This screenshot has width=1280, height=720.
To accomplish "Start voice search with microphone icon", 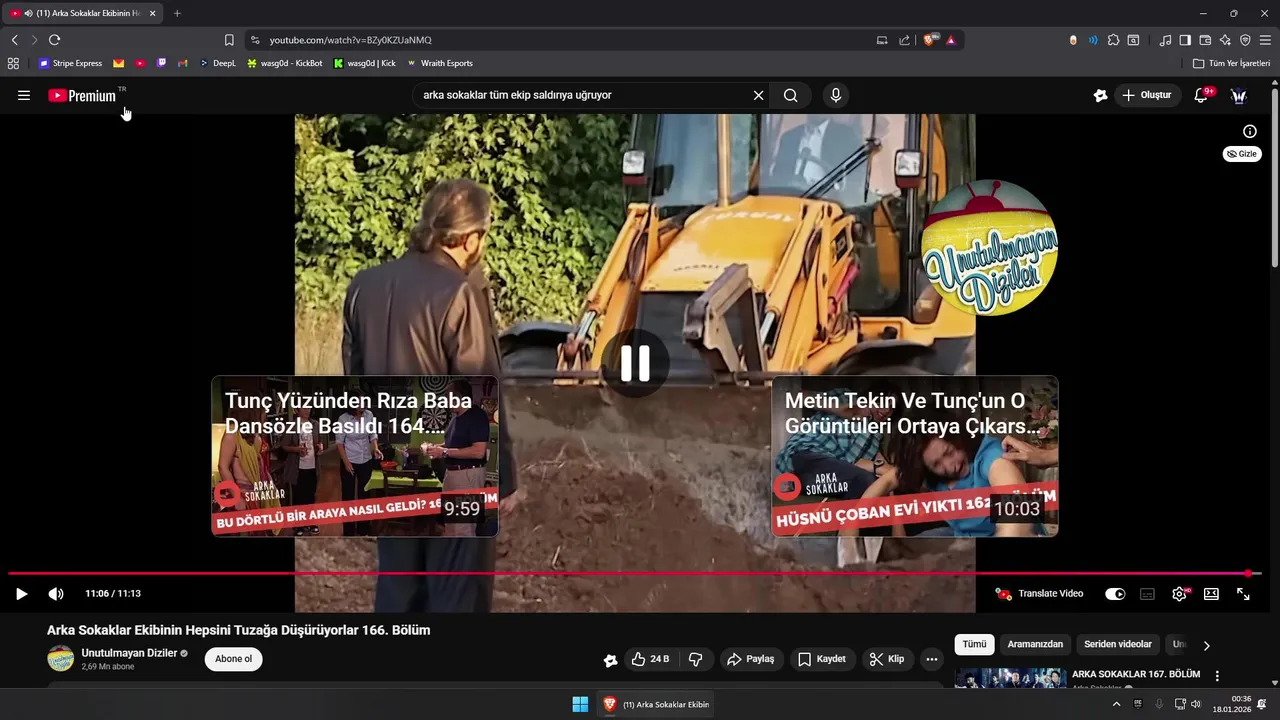I will 836,96.
